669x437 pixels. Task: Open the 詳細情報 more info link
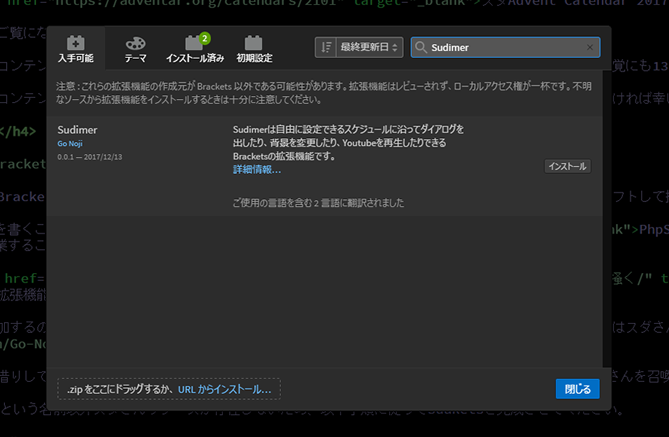(x=257, y=170)
